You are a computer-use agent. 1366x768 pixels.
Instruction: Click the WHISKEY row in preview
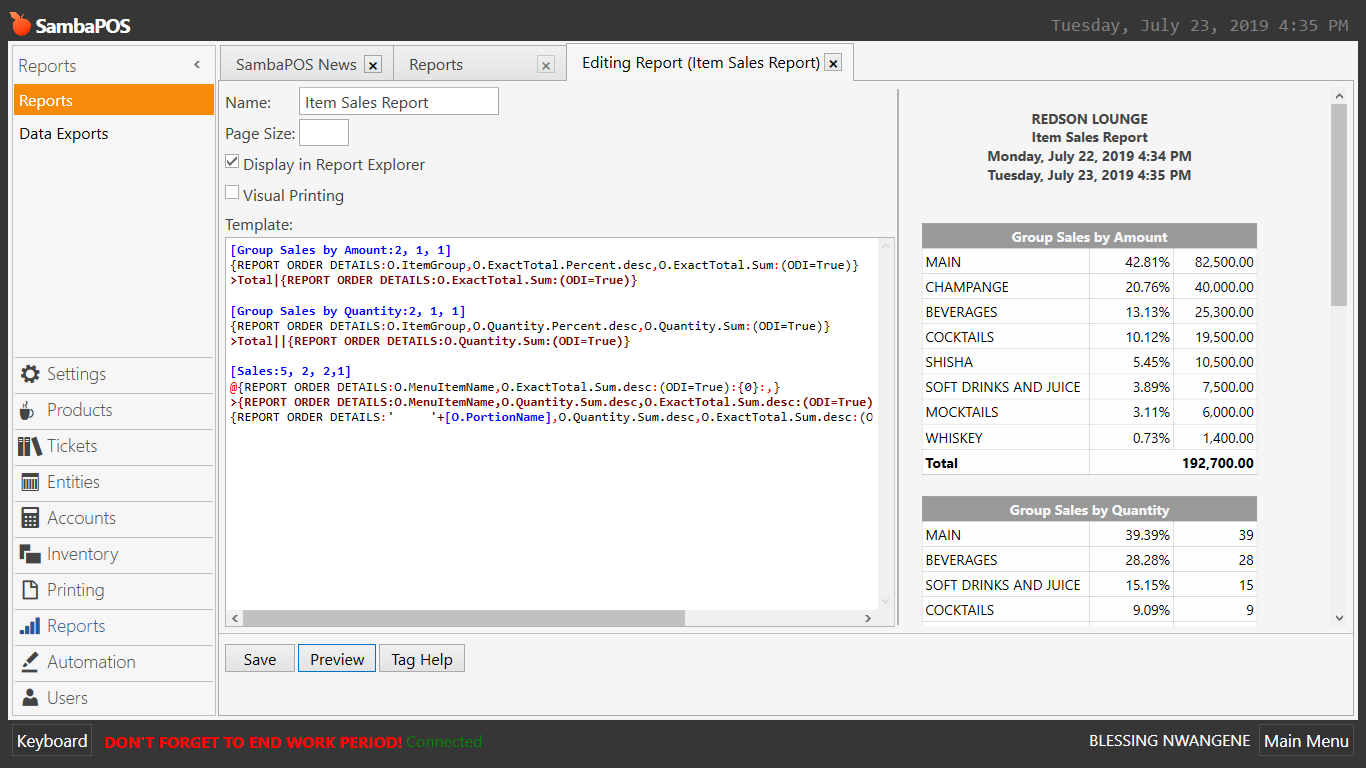pos(1089,438)
